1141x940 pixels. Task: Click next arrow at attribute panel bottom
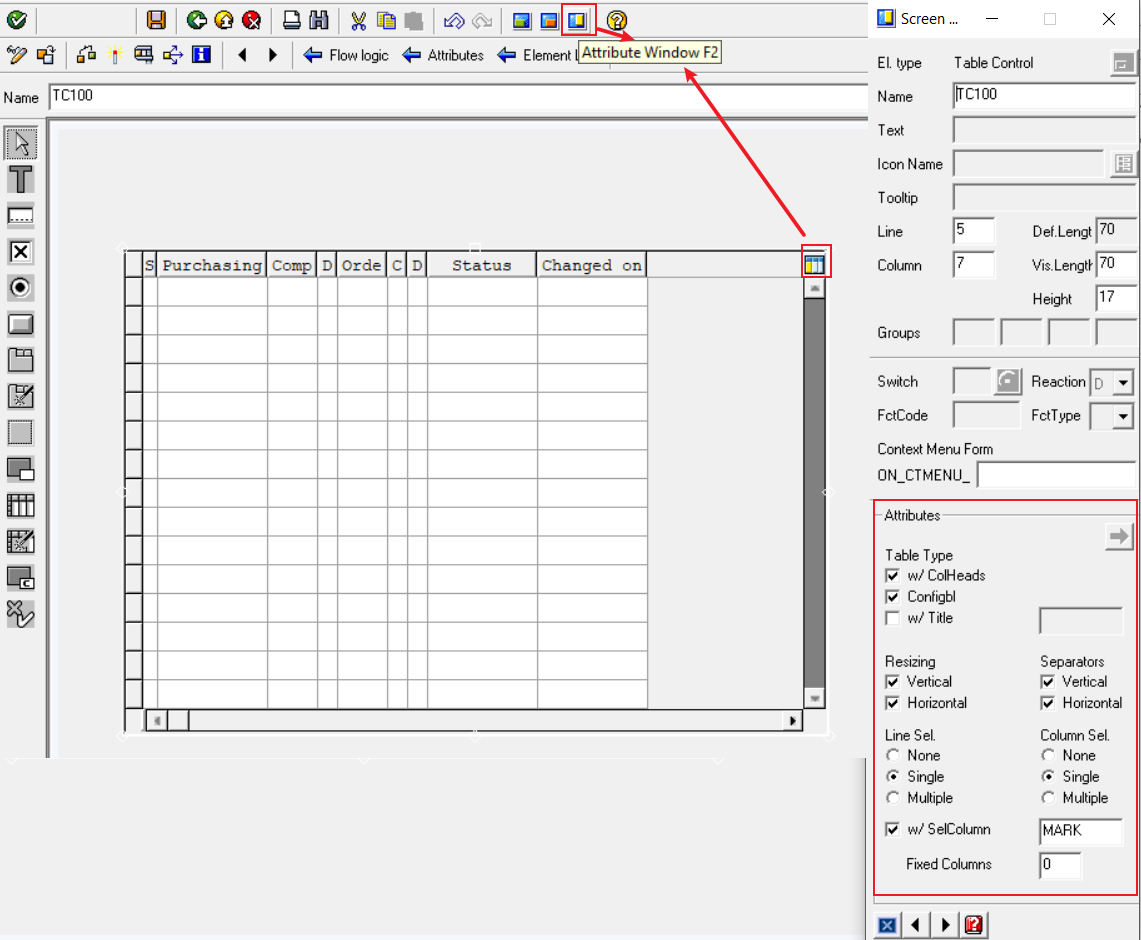945,925
